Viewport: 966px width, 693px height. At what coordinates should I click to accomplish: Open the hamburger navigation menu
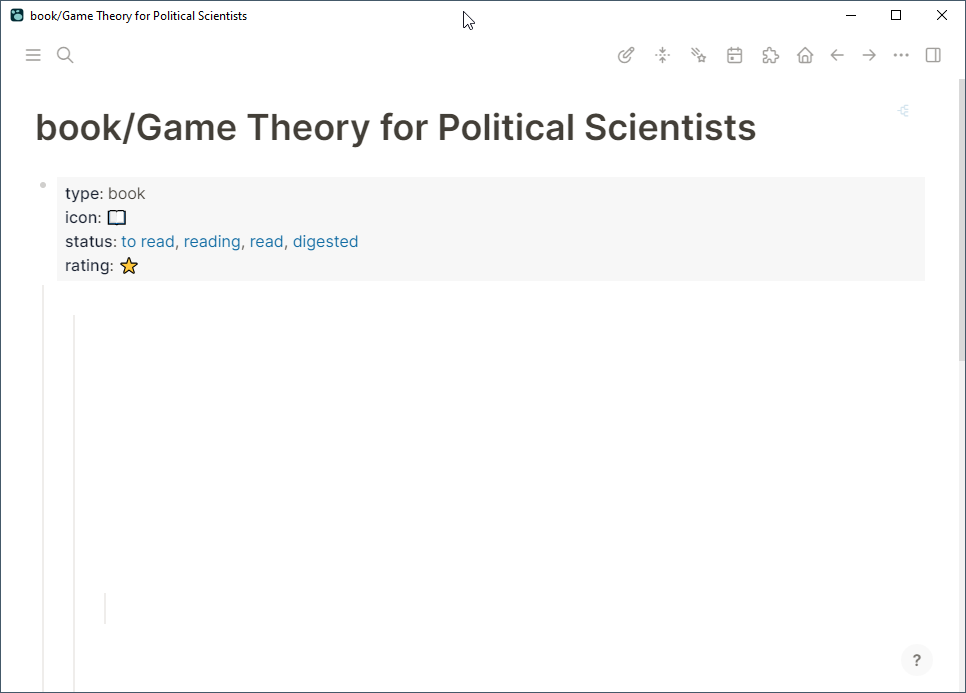click(x=33, y=55)
